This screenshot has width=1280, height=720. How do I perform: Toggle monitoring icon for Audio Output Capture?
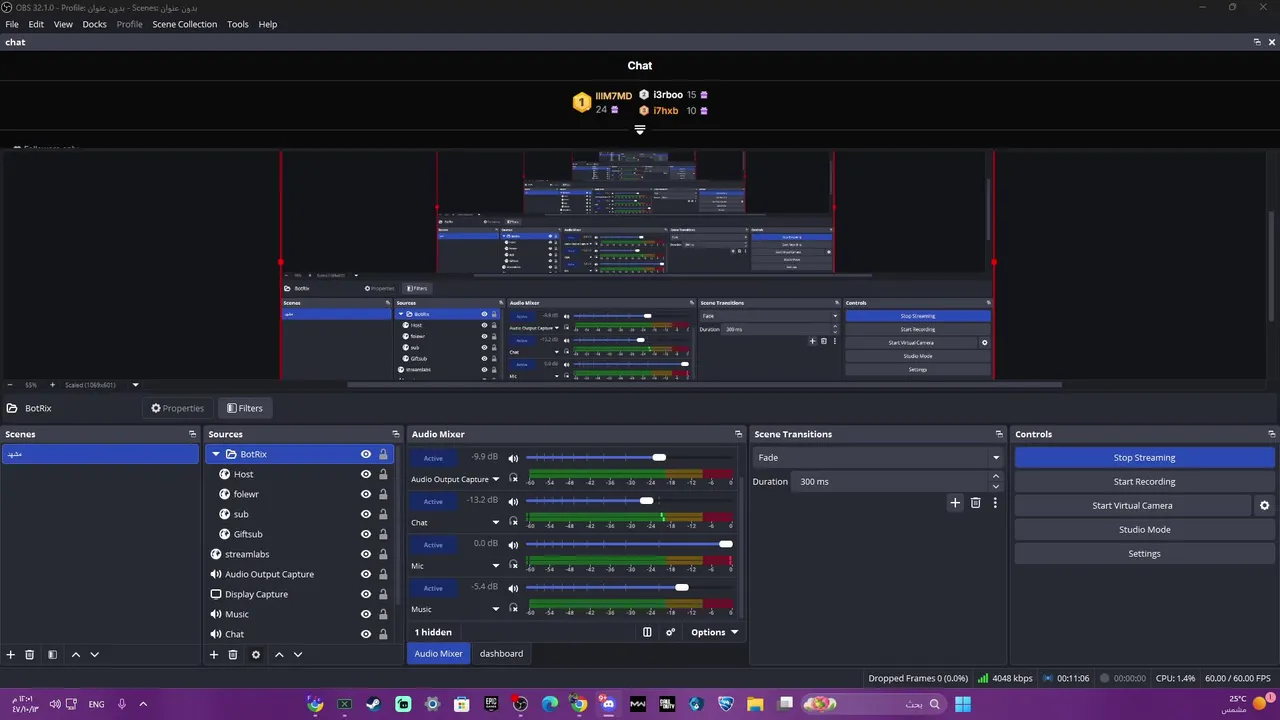click(513, 479)
